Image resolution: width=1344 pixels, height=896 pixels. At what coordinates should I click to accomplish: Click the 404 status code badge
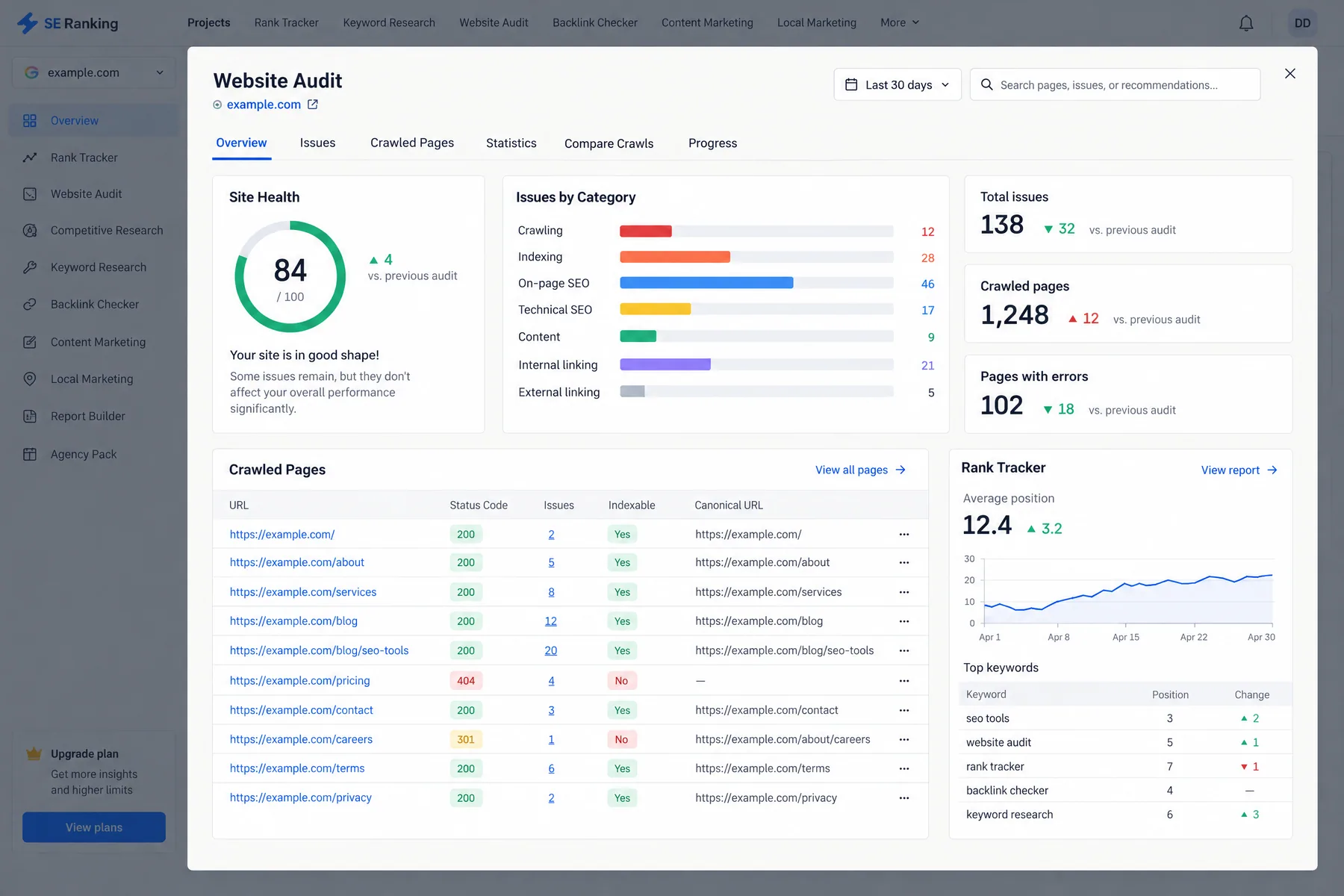(466, 681)
